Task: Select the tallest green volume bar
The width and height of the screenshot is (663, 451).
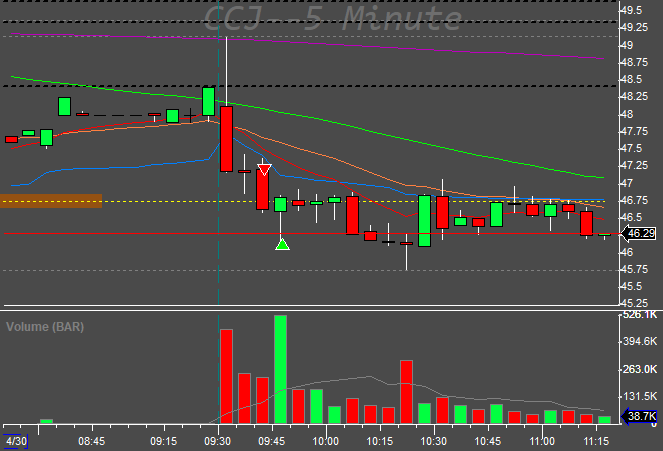Action: tap(280, 369)
